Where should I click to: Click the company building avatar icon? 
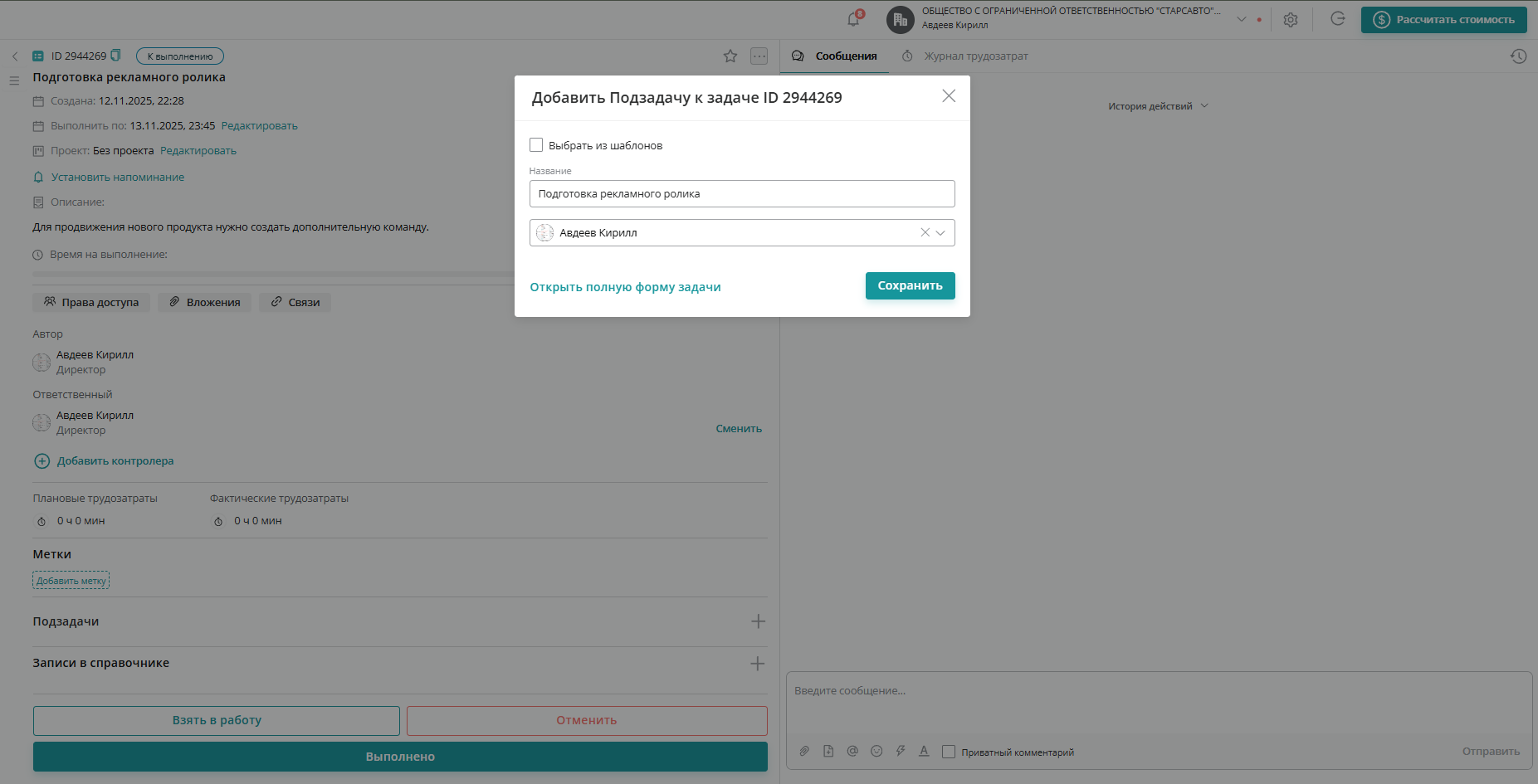coord(900,19)
